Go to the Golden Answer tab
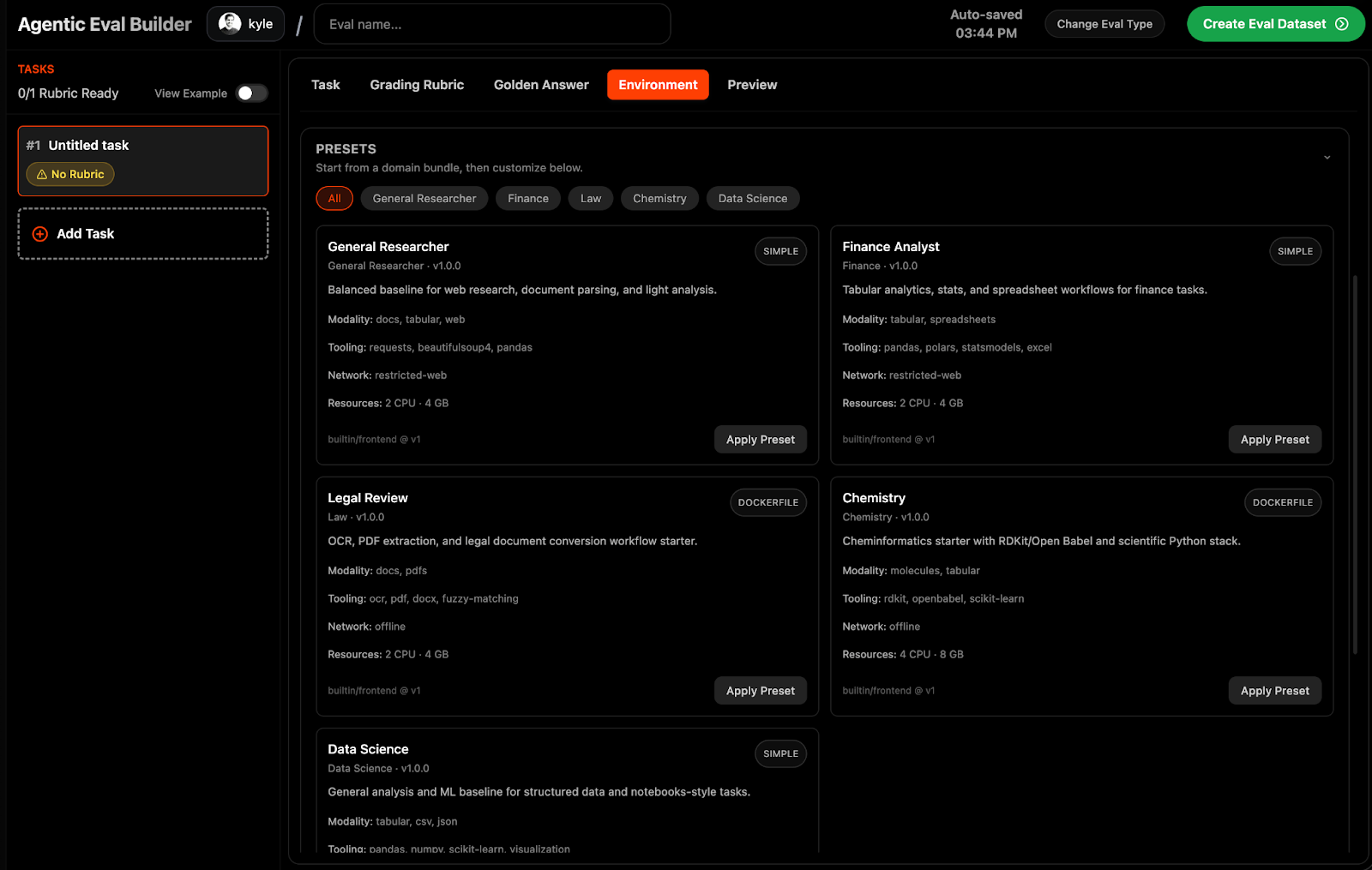The width and height of the screenshot is (1372, 870). click(541, 85)
